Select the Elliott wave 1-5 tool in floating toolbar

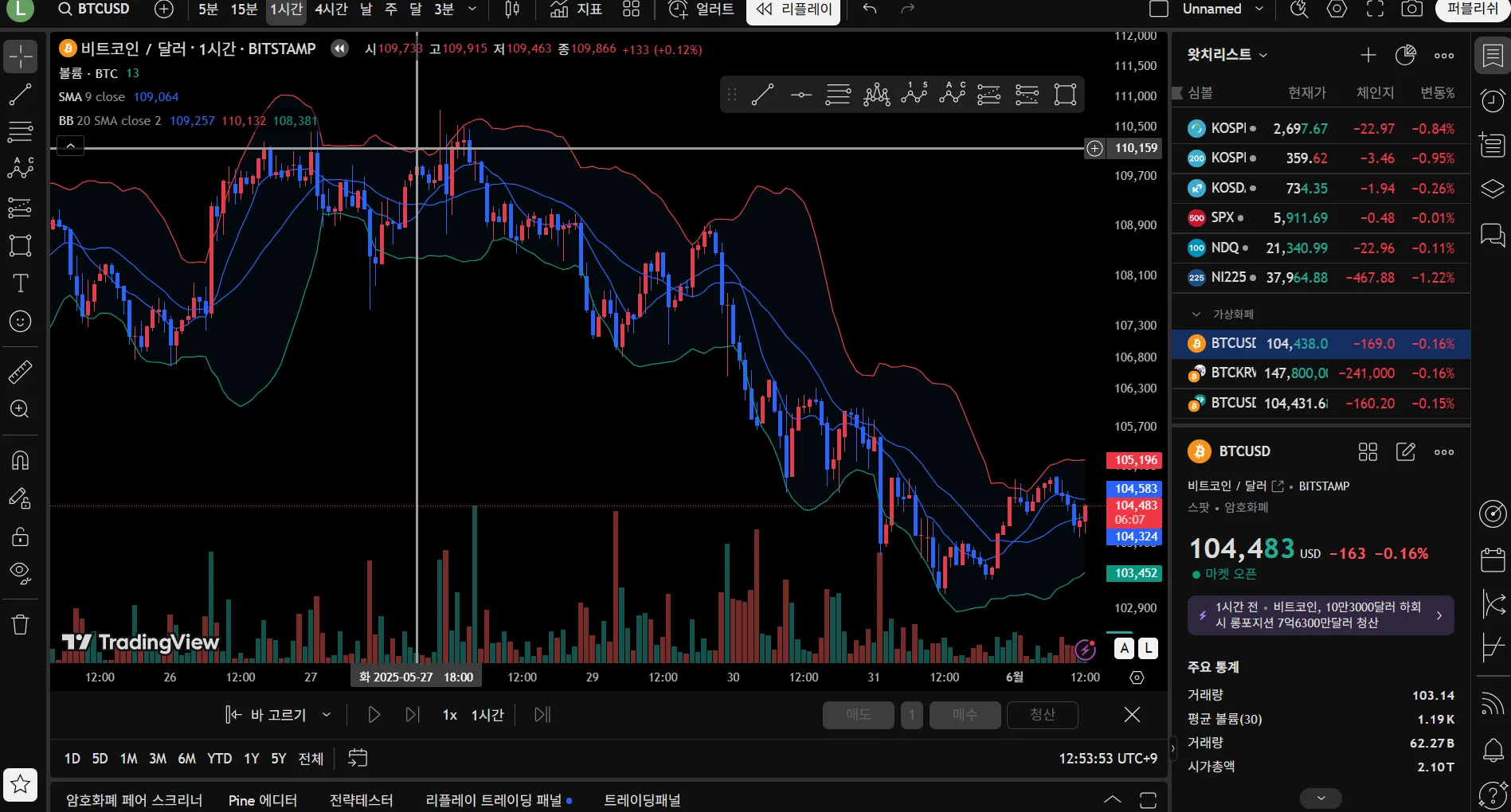(x=914, y=95)
